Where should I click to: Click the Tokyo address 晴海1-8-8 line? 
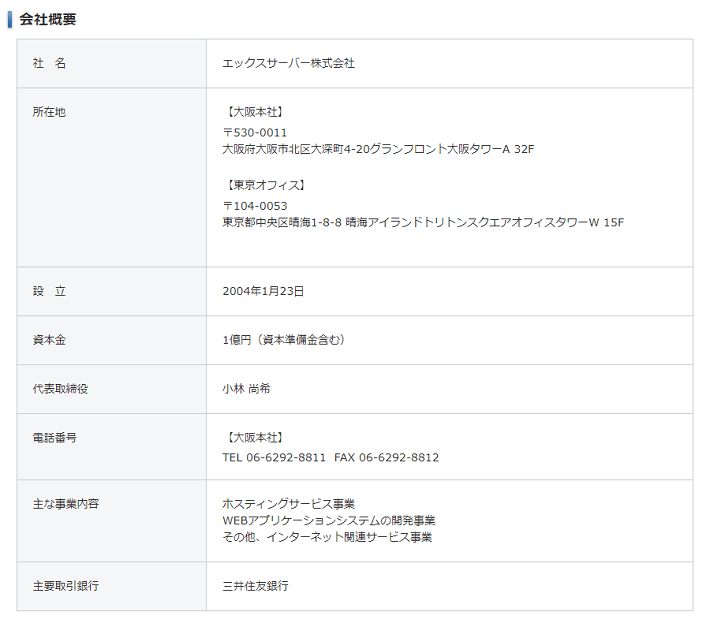click(x=423, y=222)
